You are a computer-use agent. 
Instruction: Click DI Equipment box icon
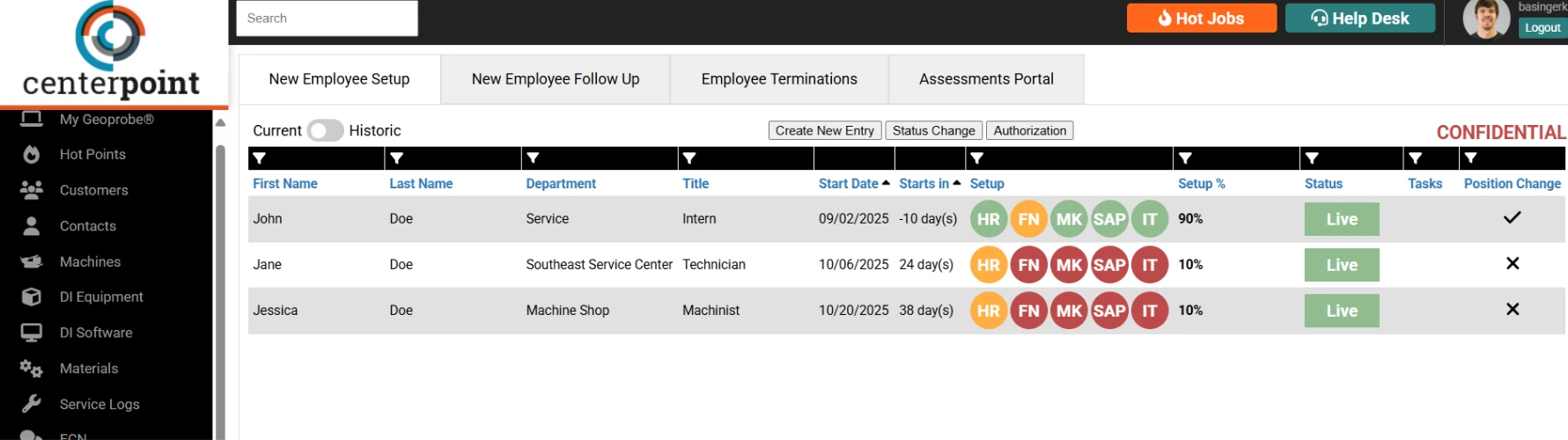pos(32,297)
